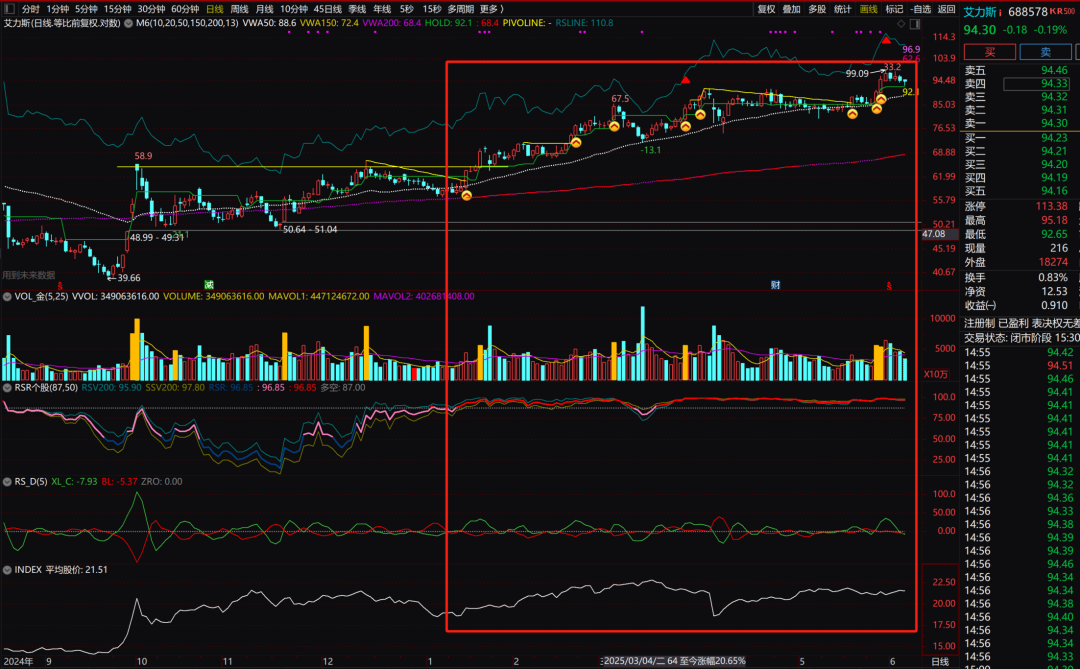
Task: Open the 多股 multi-stock view
Action: pos(817,9)
